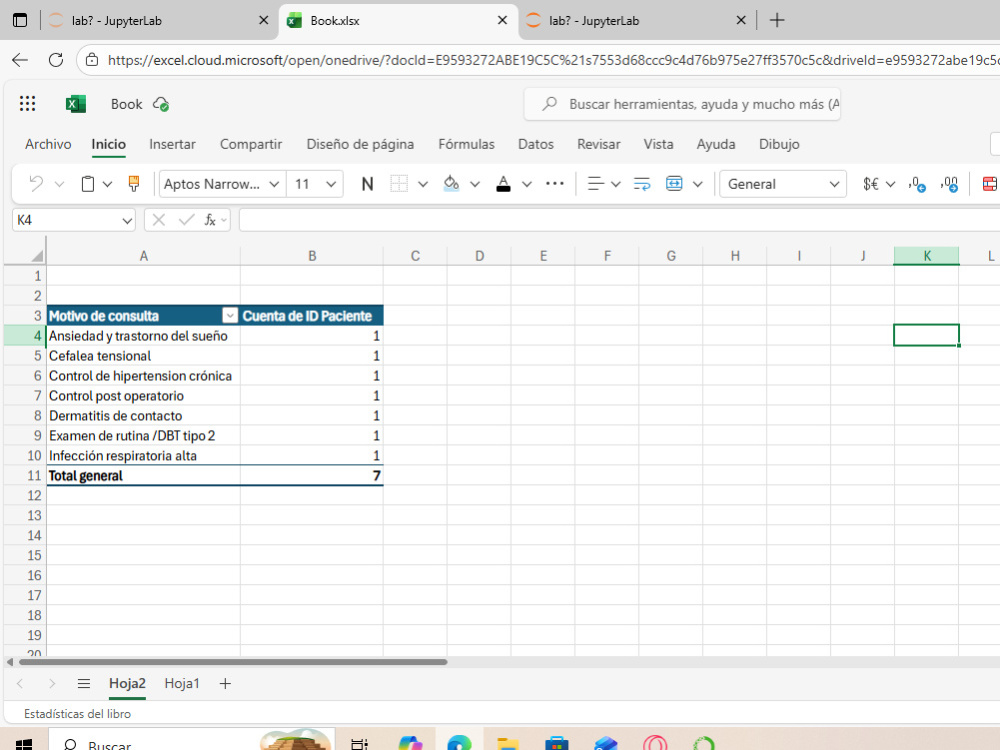Click the Paste clipboard icon
Image resolution: width=1000 pixels, height=750 pixels.
88,184
